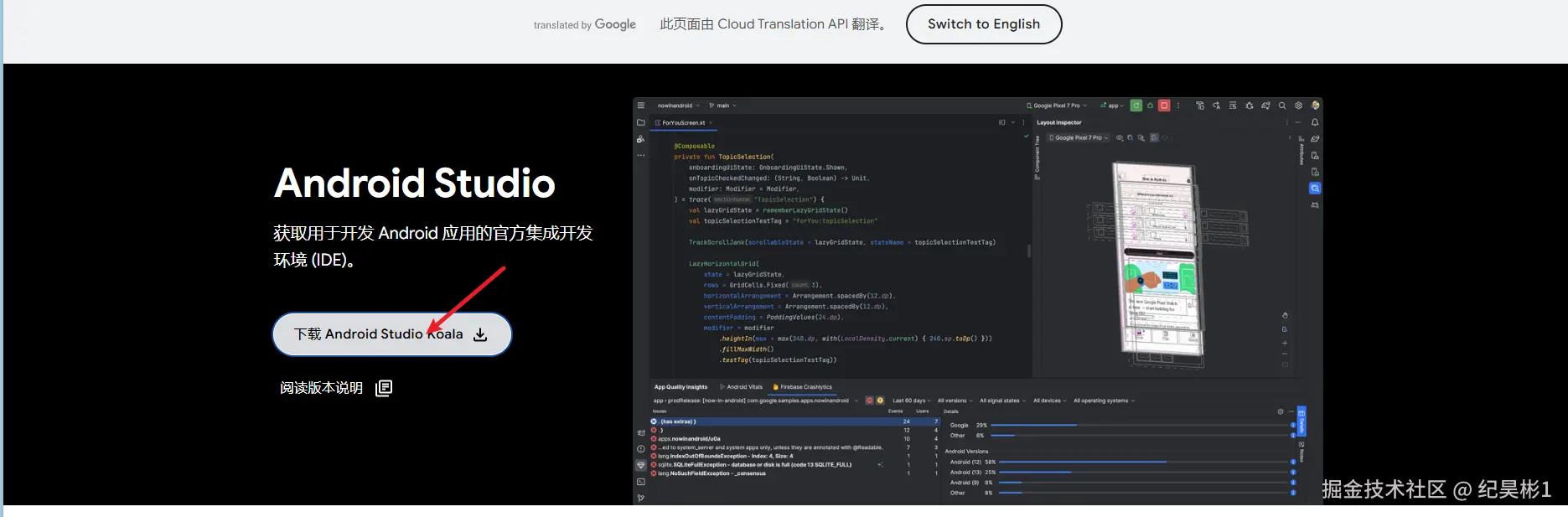Select the SQLiteFullException issue row
Image resolution: width=1568 pixels, height=517 pixels.
(794, 465)
